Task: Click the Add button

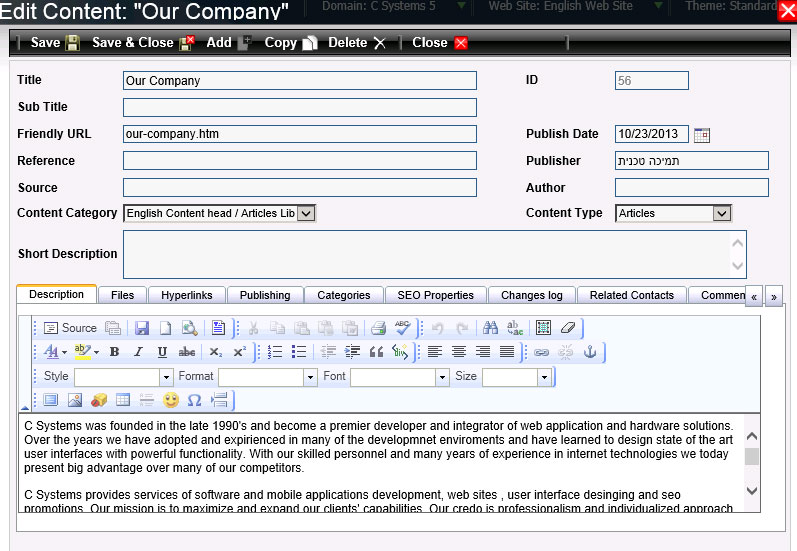Action: click(x=229, y=43)
